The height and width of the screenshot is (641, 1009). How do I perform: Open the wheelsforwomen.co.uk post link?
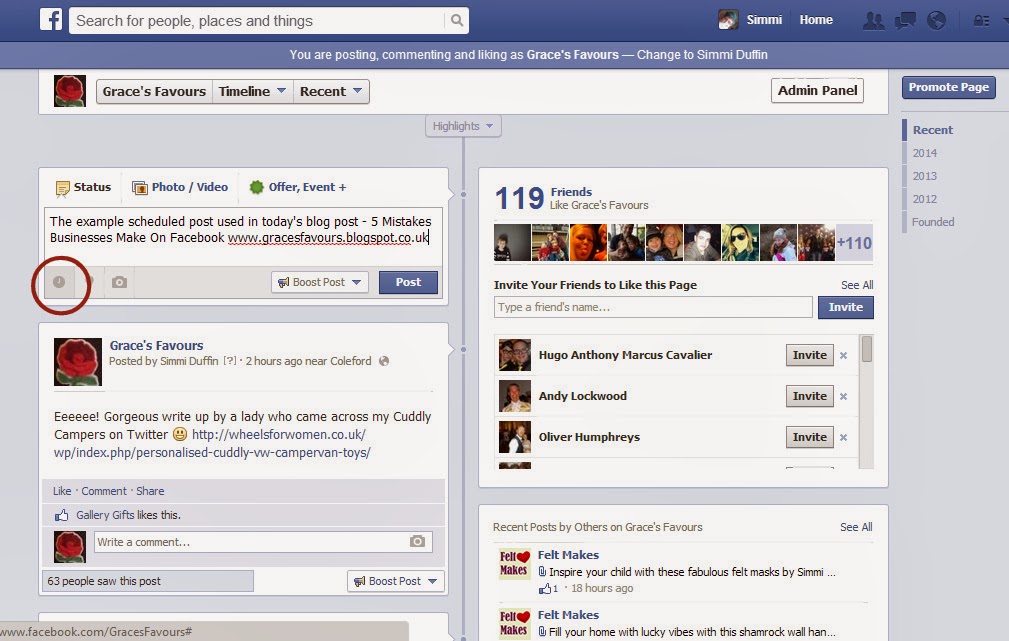point(212,443)
